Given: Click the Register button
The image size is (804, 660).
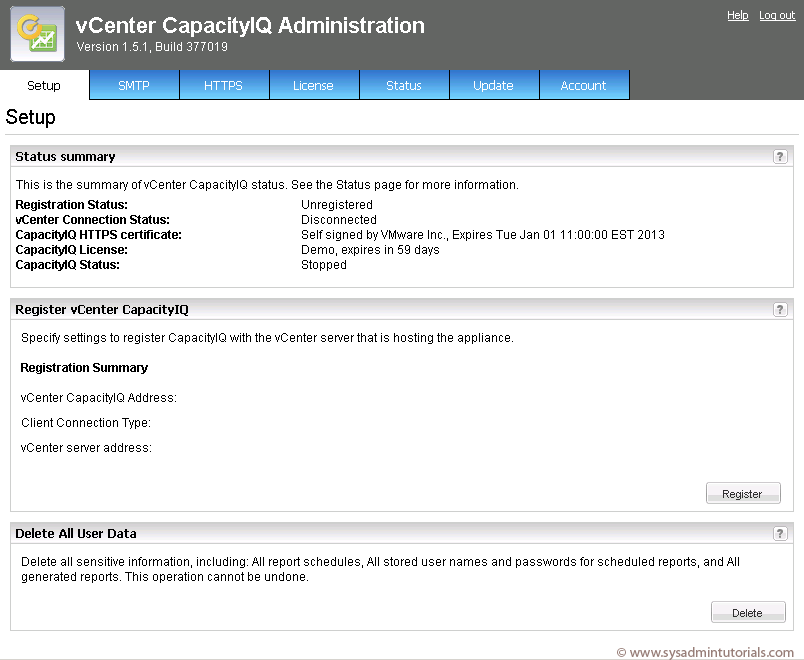Looking at the screenshot, I should tap(743, 493).
